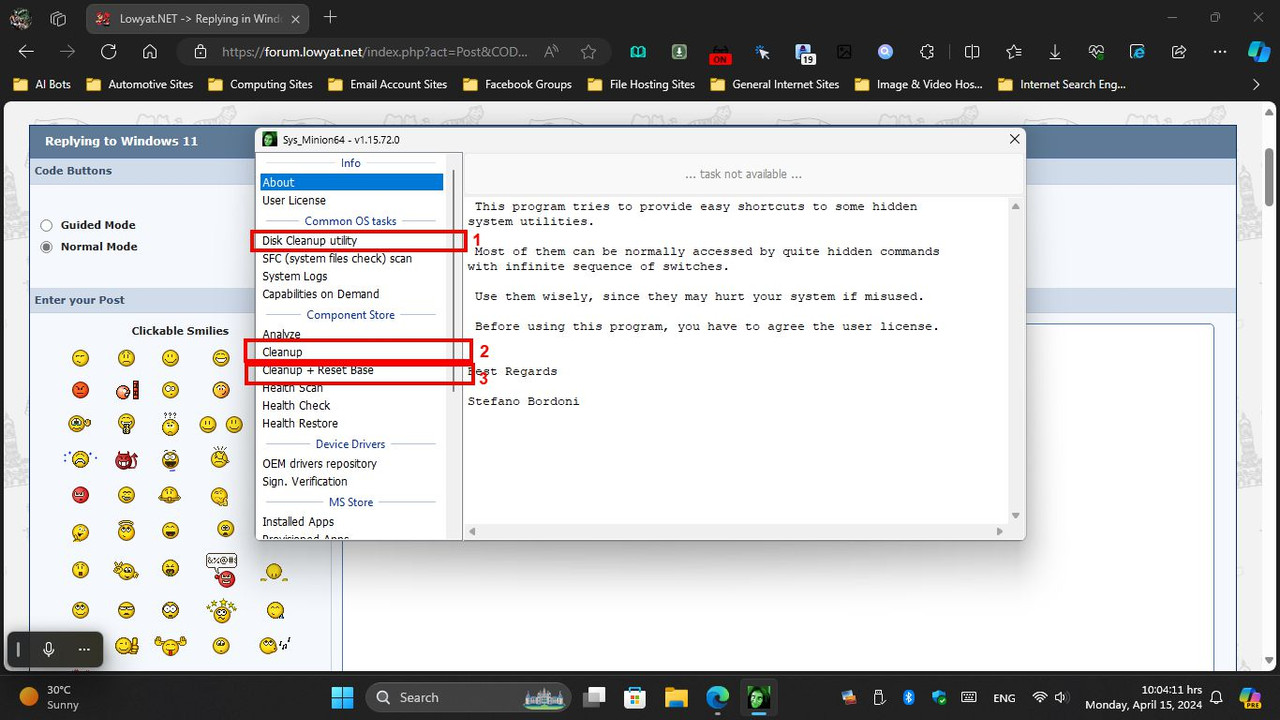Reload page in Internet Explorer mode
The height and width of the screenshot is (720, 1280).
[x=1137, y=52]
